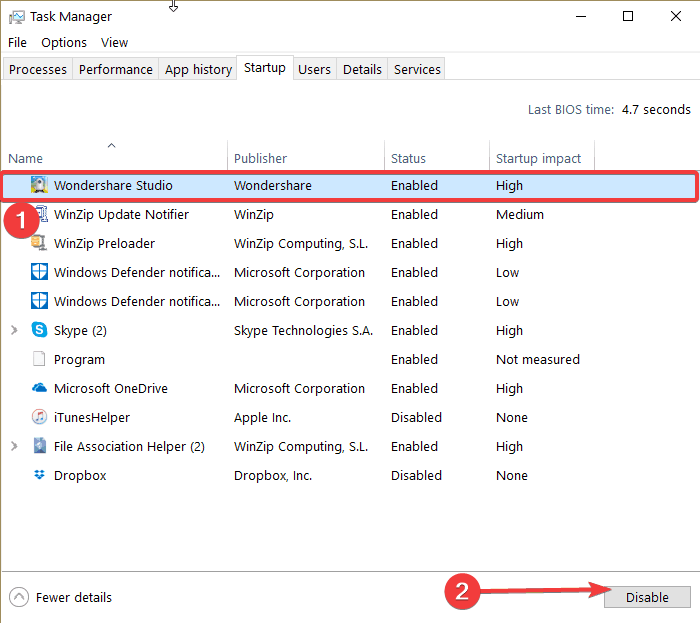This screenshot has height=623, width=700.
Task: Click the WinZip Preloader icon
Action: [39, 243]
